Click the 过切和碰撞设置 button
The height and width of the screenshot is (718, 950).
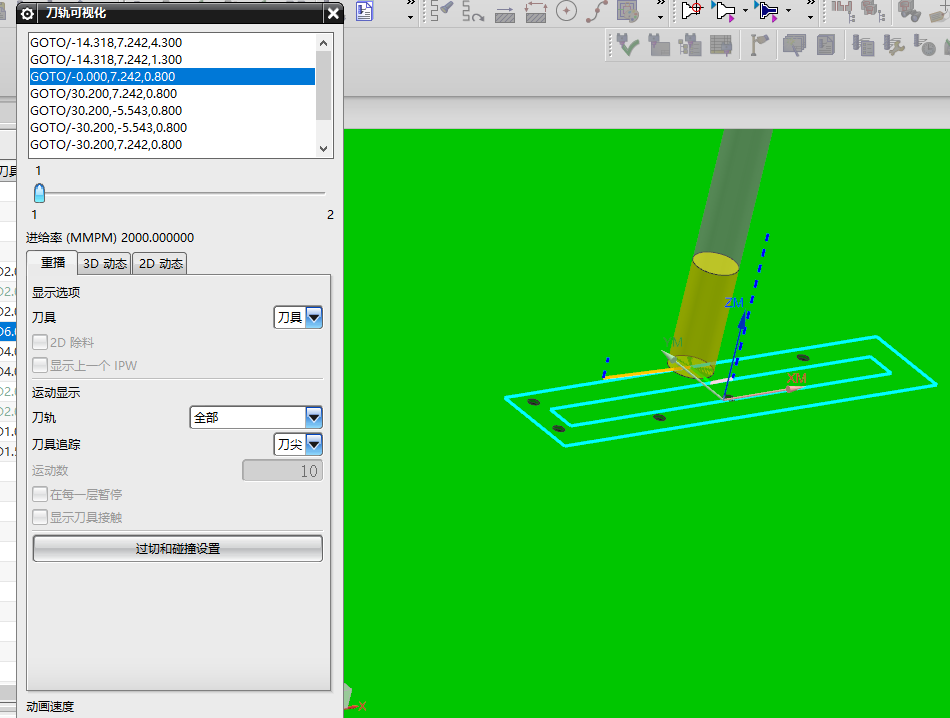click(x=178, y=548)
